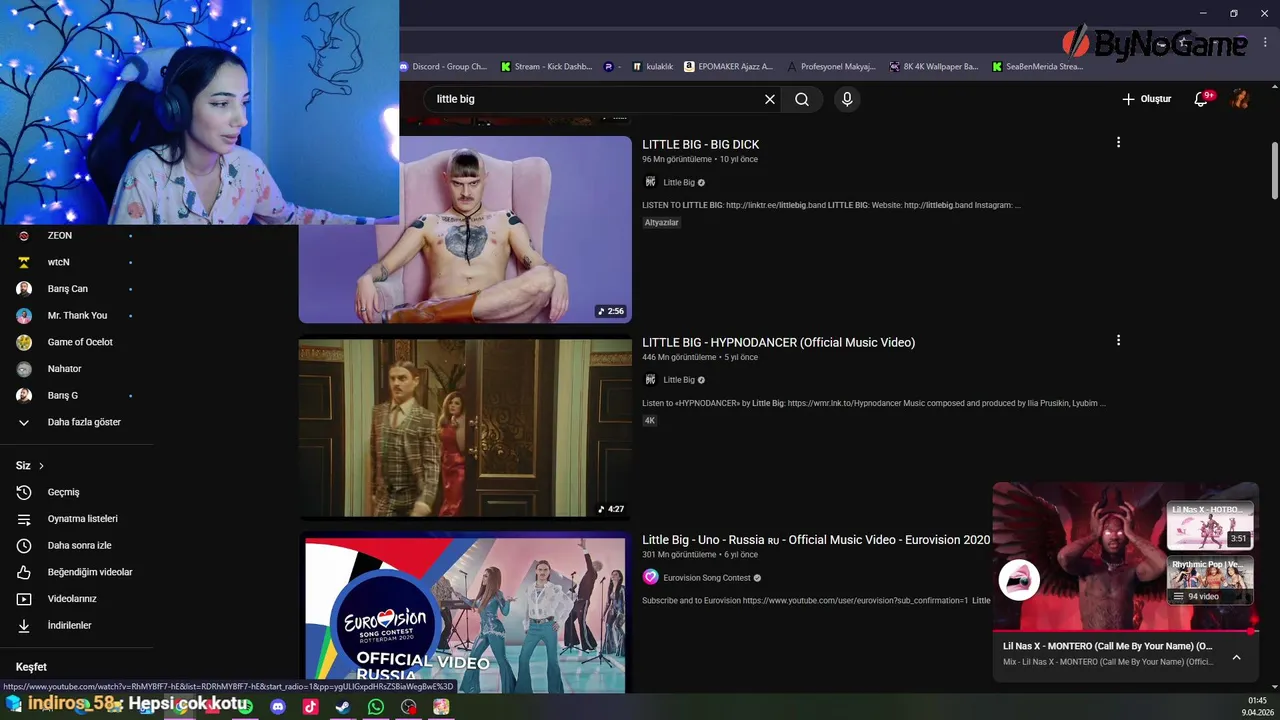Open the LITTLE BIG - BIG DICK title link
The width and height of the screenshot is (1280, 720).
[x=701, y=145]
